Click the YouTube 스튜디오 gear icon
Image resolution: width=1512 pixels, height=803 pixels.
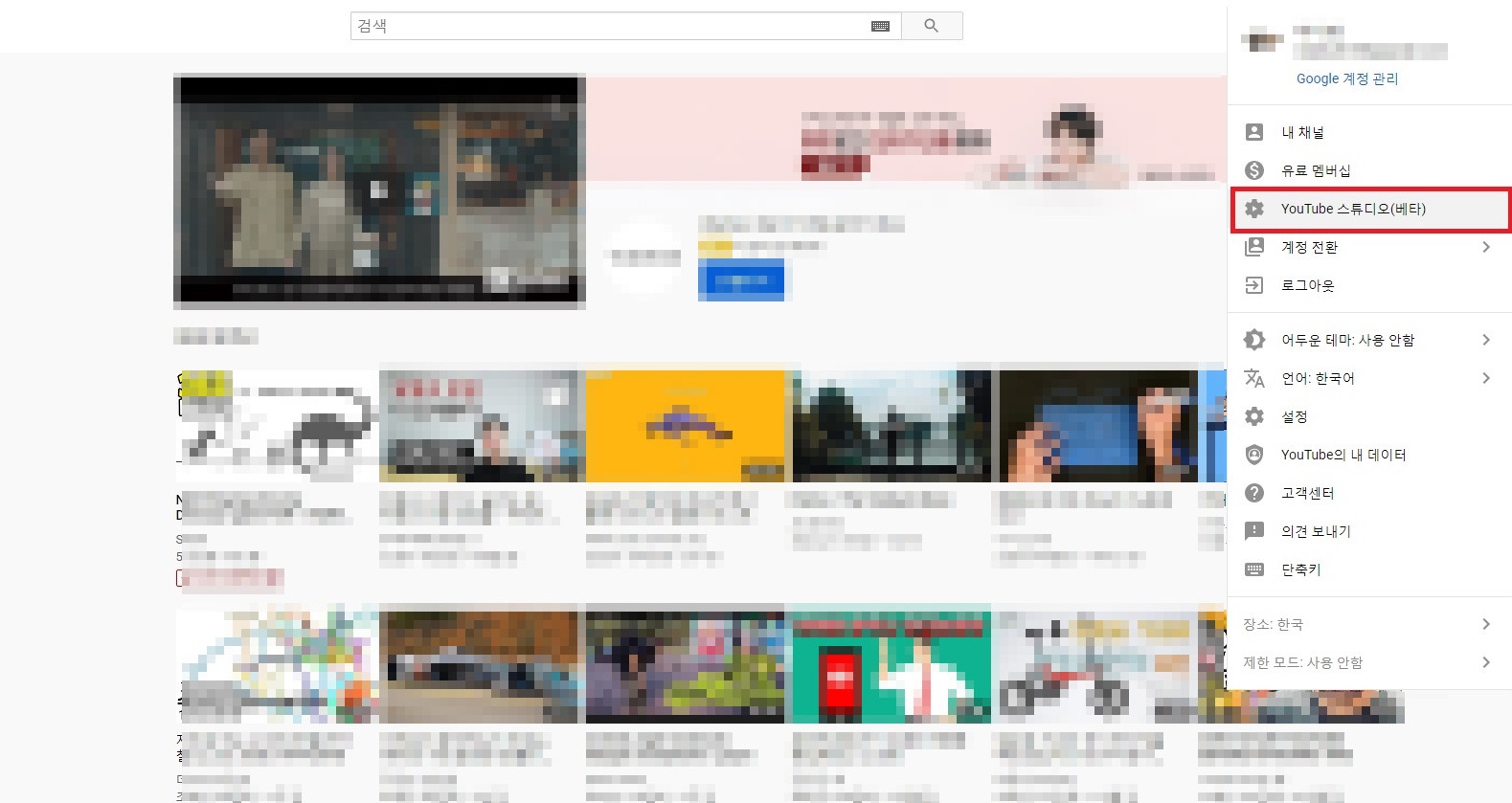1253,209
